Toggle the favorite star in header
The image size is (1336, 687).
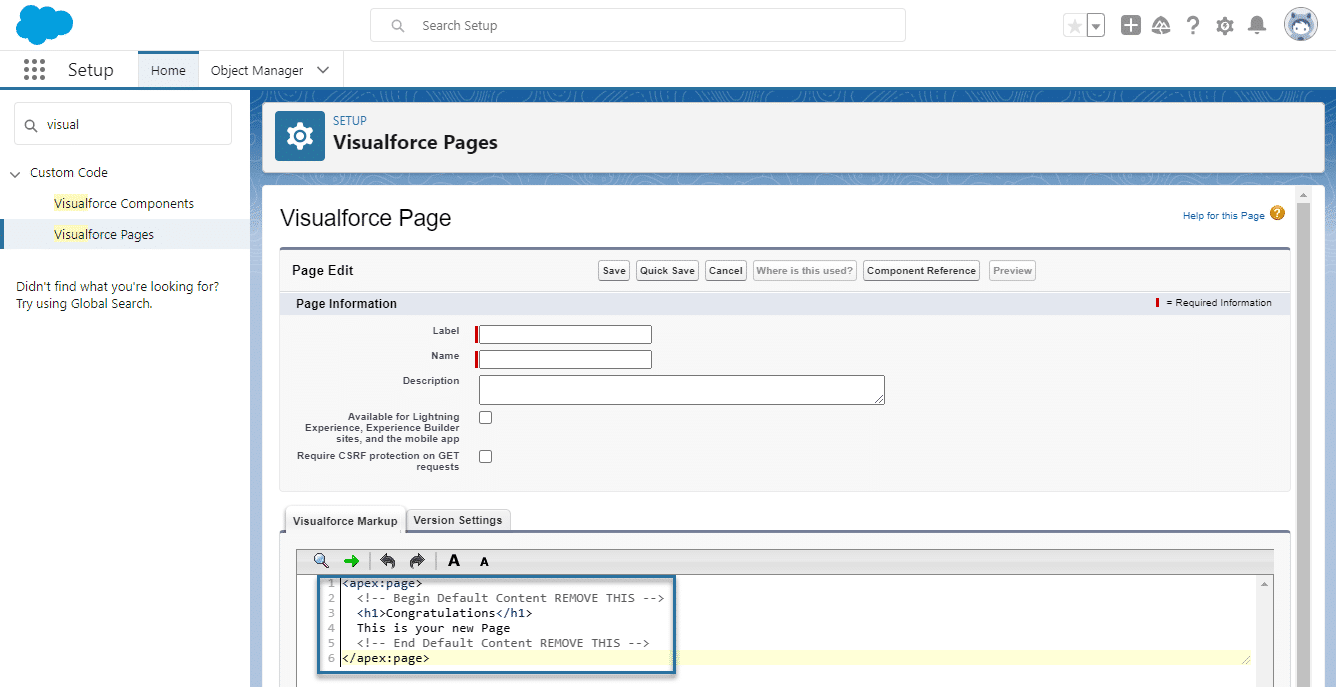point(1076,24)
